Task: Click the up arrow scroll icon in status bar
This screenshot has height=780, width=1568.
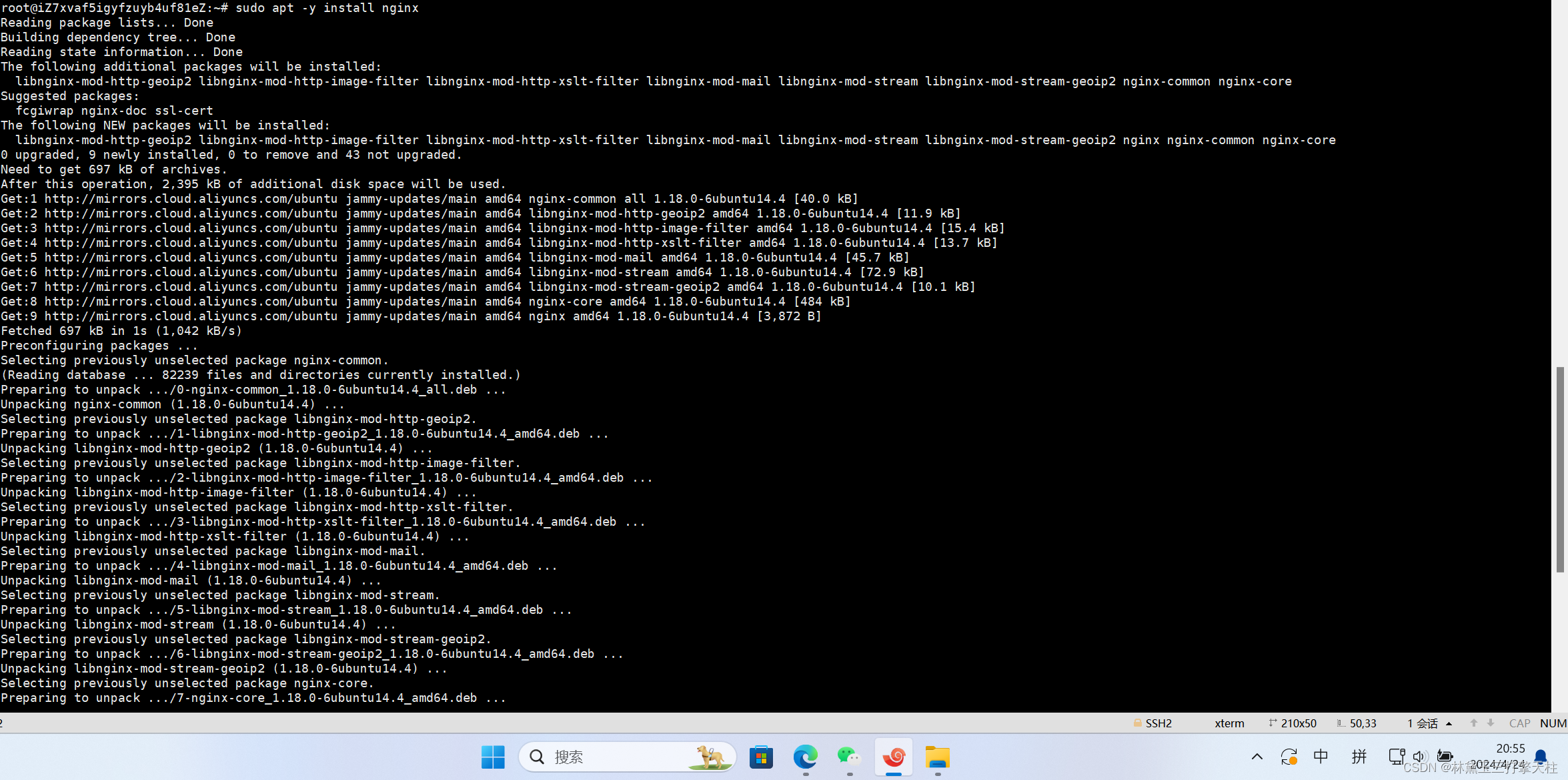Action: pyautogui.click(x=1473, y=723)
